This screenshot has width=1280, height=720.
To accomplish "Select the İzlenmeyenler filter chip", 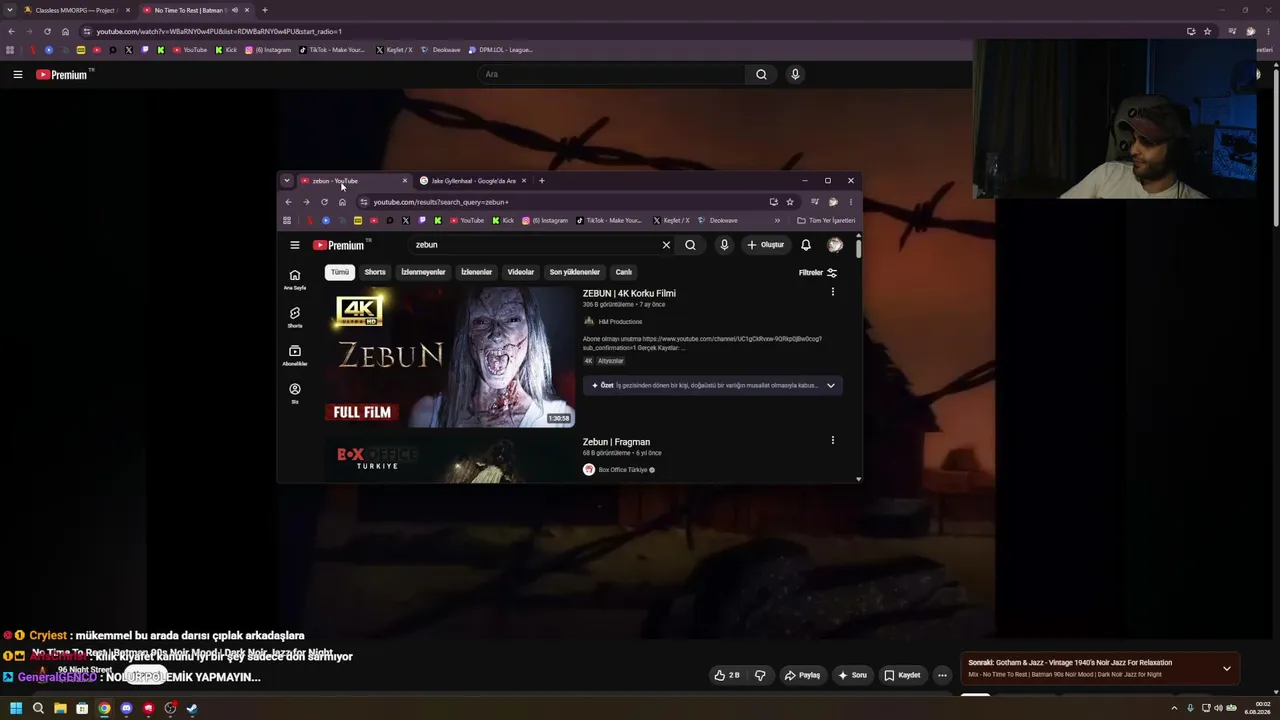I will click(423, 272).
